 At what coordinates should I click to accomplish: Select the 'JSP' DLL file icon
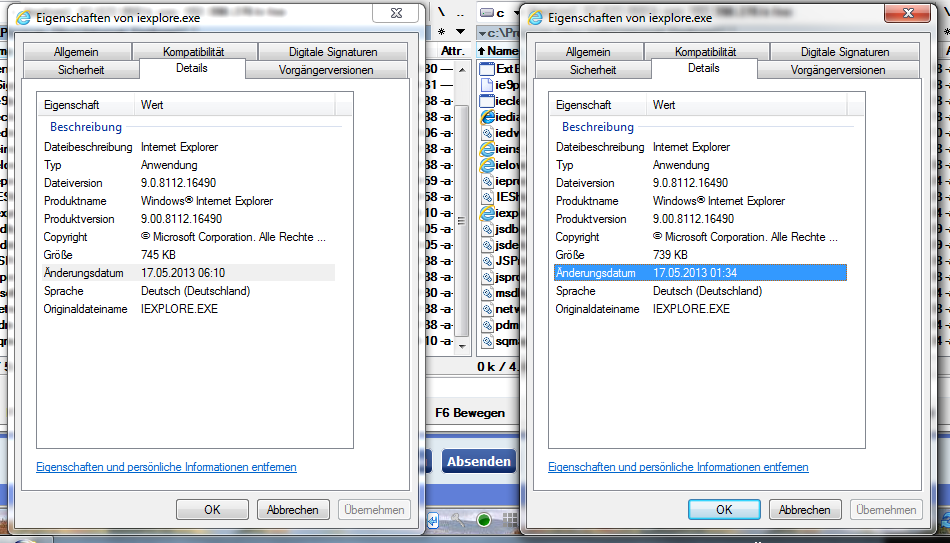click(x=487, y=261)
